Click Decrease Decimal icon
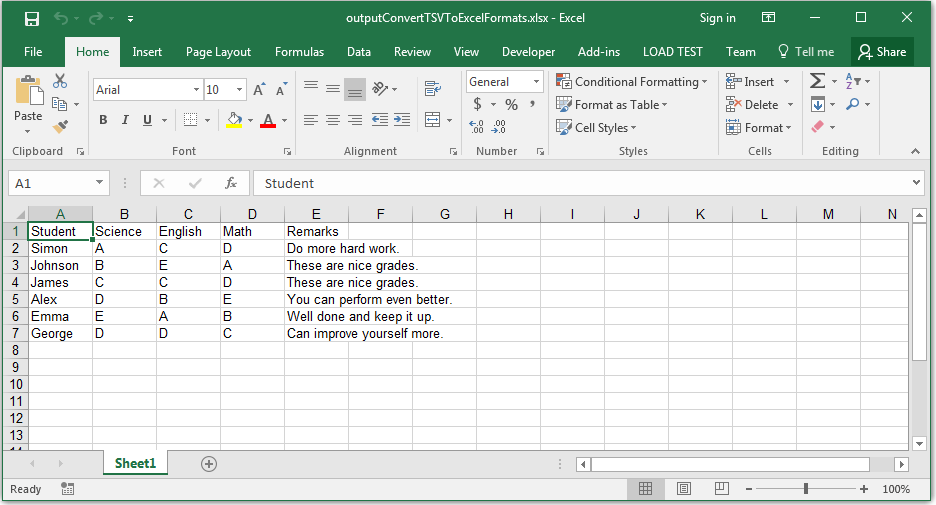Screen dimensions: 936x505 (498, 127)
